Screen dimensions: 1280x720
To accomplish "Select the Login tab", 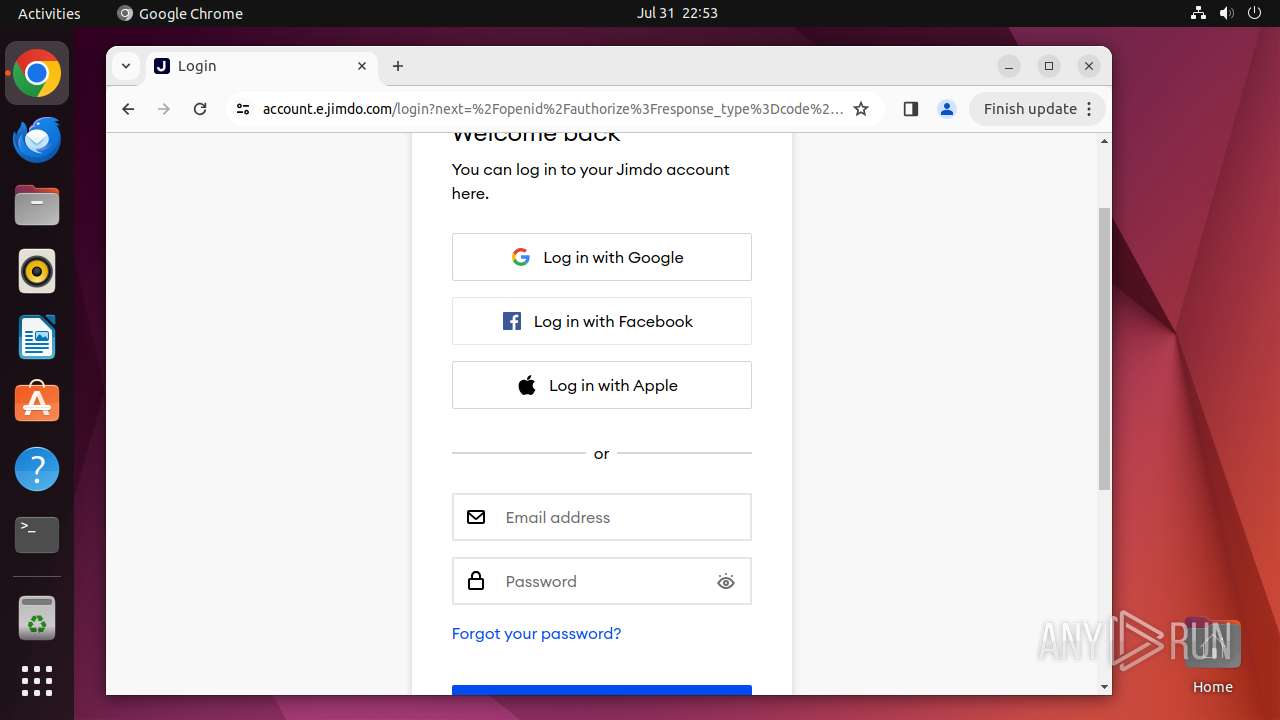I will click(x=262, y=66).
